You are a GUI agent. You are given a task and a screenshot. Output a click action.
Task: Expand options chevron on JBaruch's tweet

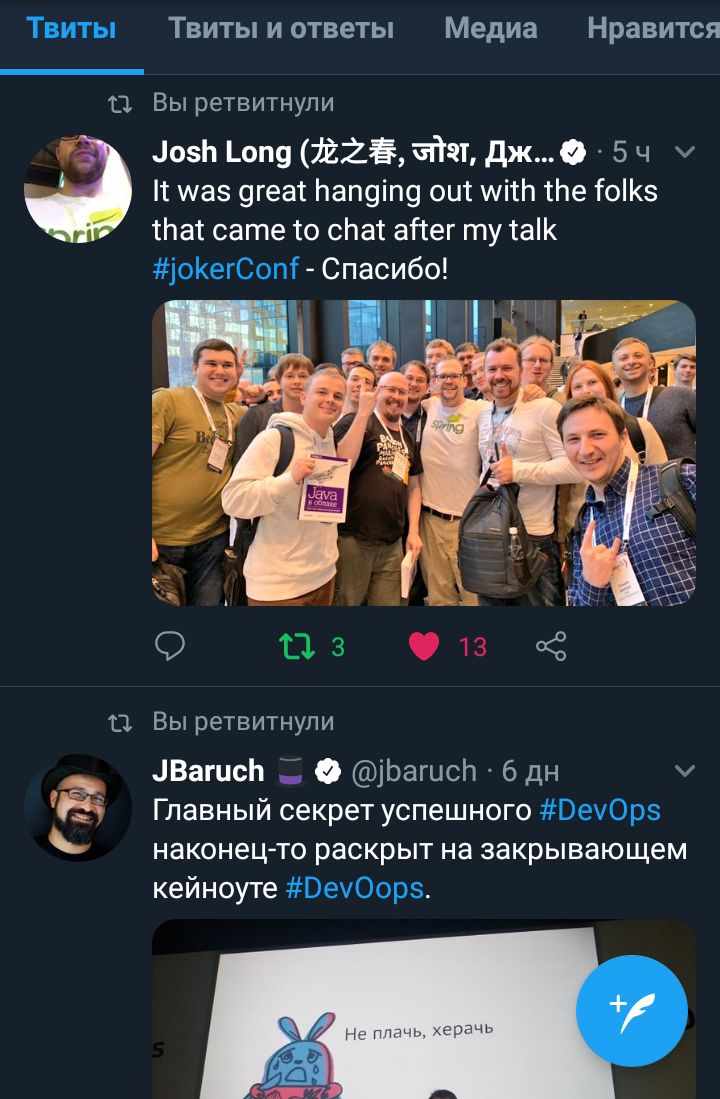684,770
